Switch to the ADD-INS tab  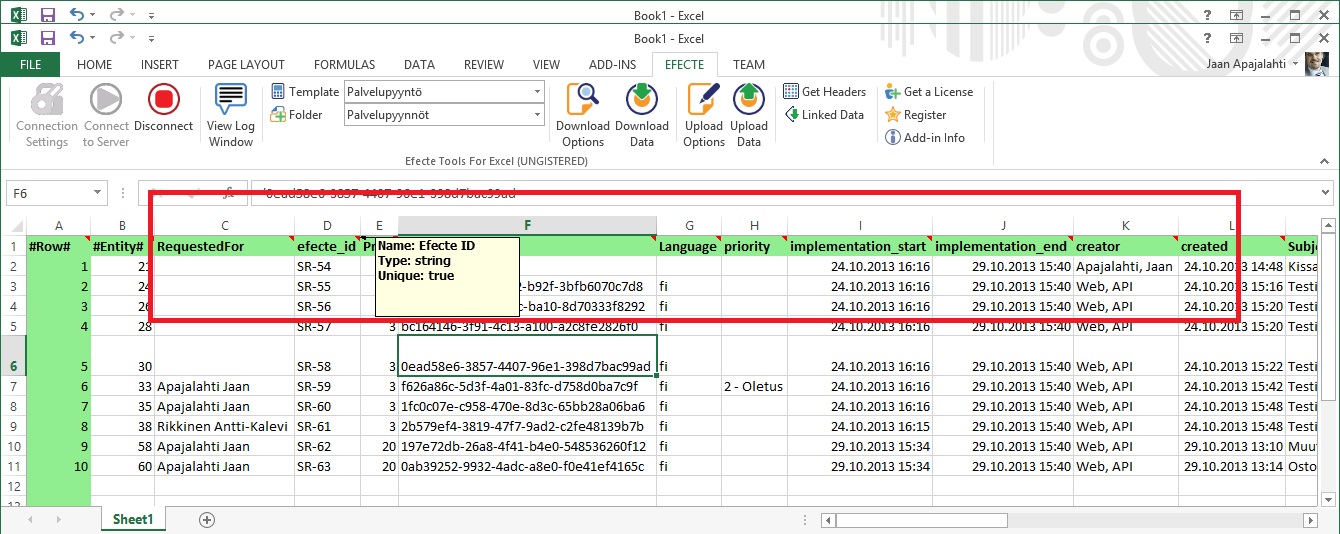613,65
